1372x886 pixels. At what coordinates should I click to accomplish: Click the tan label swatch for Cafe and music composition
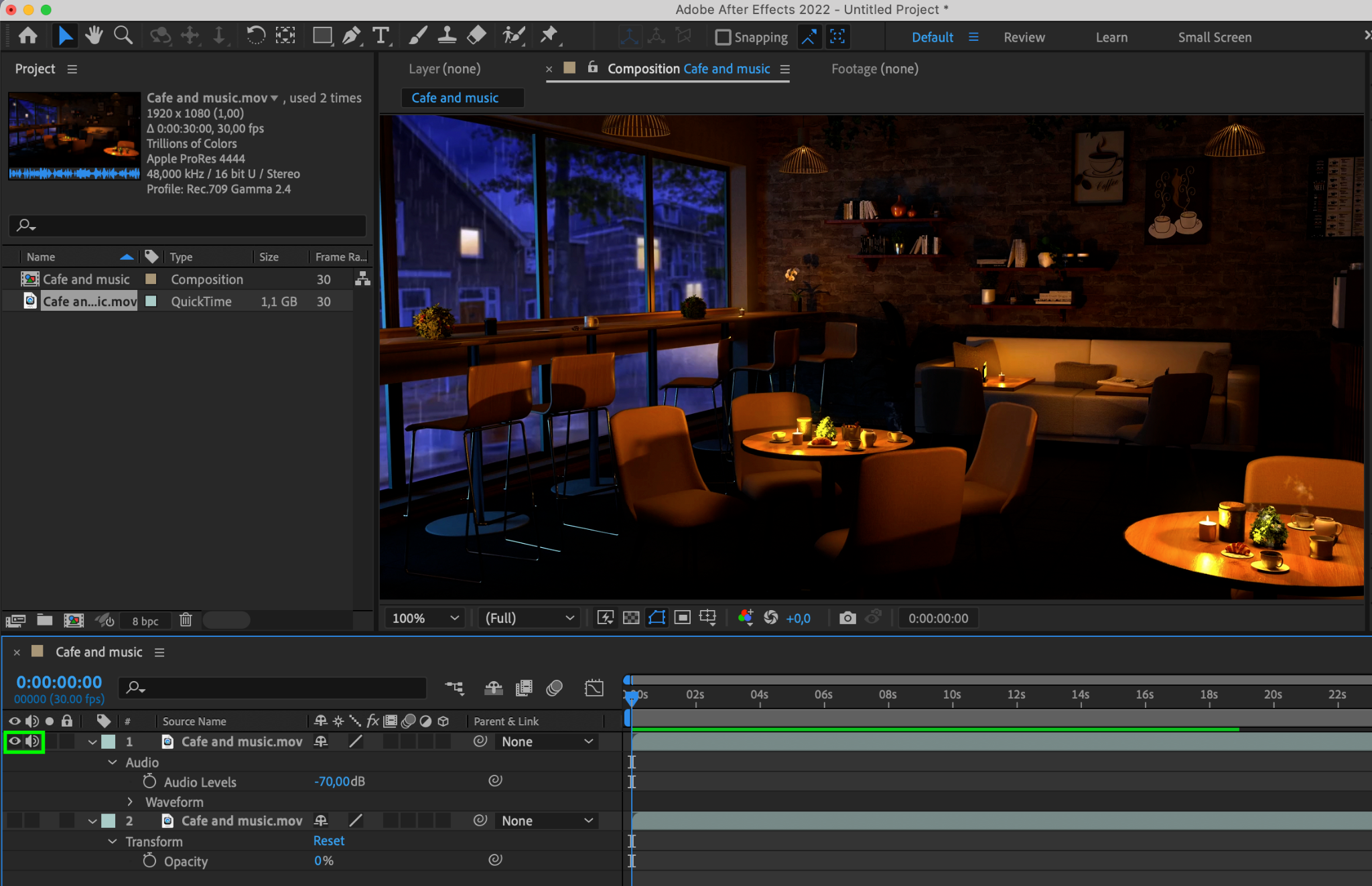(x=151, y=279)
